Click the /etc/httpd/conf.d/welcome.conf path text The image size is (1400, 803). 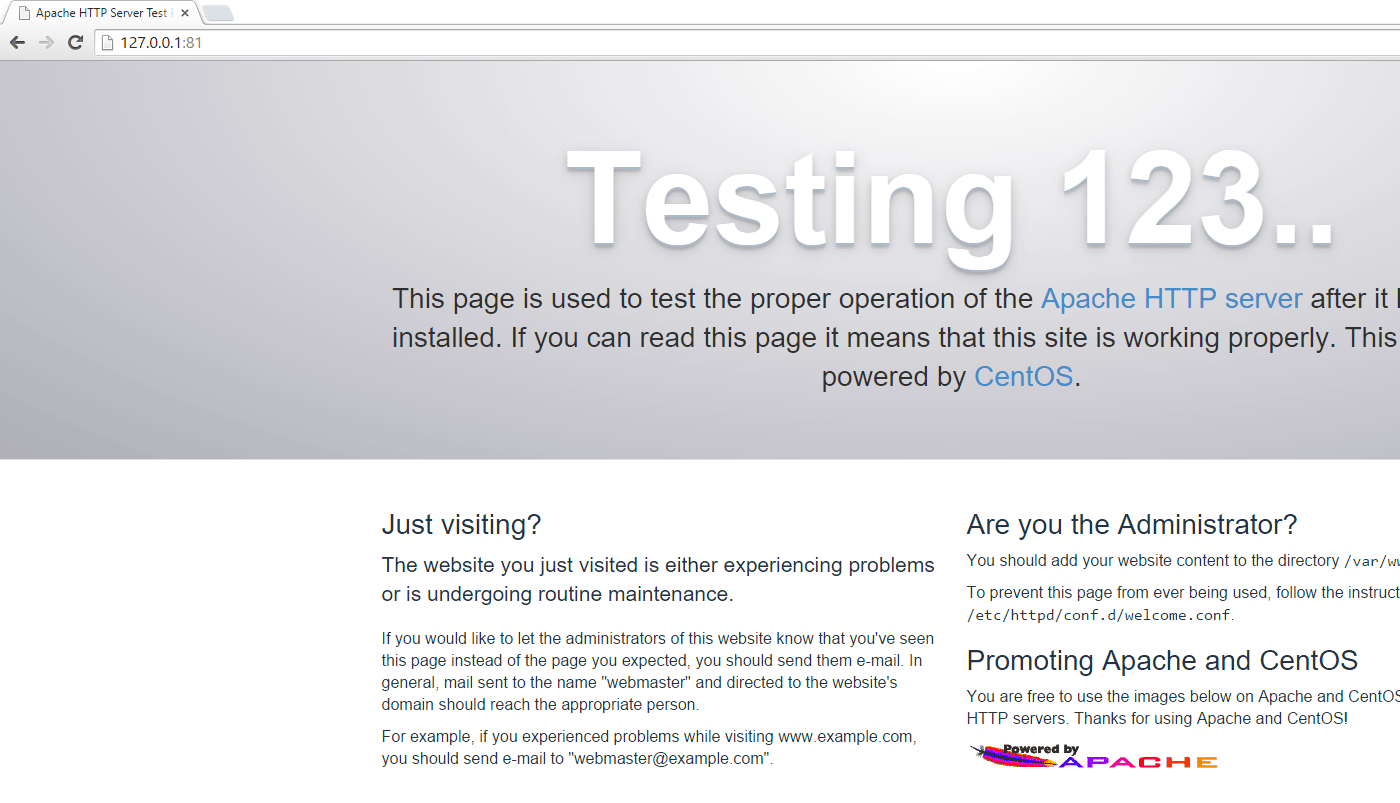pos(1099,615)
